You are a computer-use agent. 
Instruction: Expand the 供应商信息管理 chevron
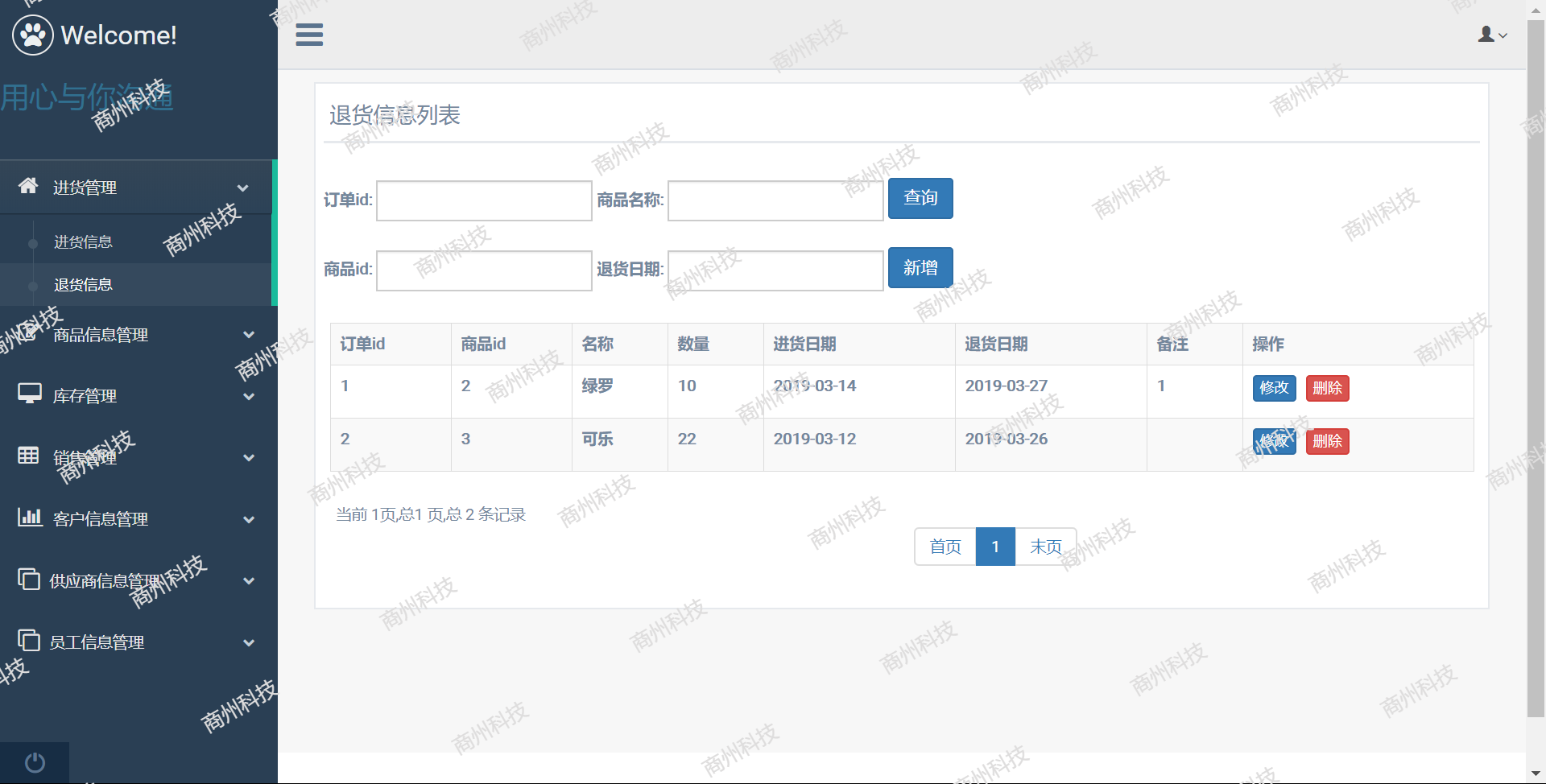coord(249,580)
